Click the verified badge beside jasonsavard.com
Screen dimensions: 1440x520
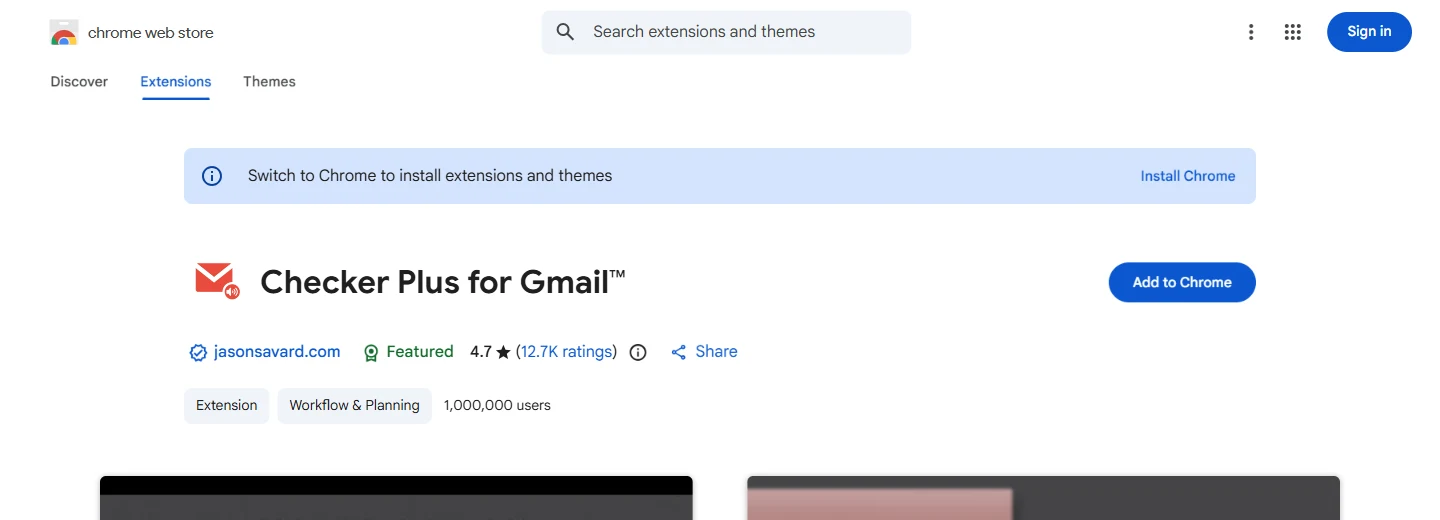click(x=198, y=352)
